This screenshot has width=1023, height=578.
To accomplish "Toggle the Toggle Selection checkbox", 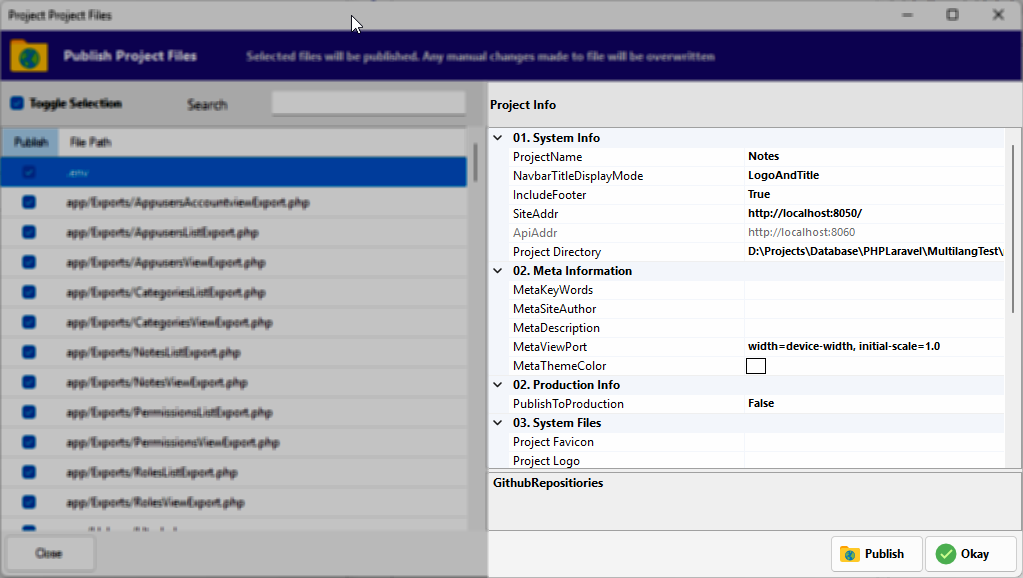I will pos(17,103).
